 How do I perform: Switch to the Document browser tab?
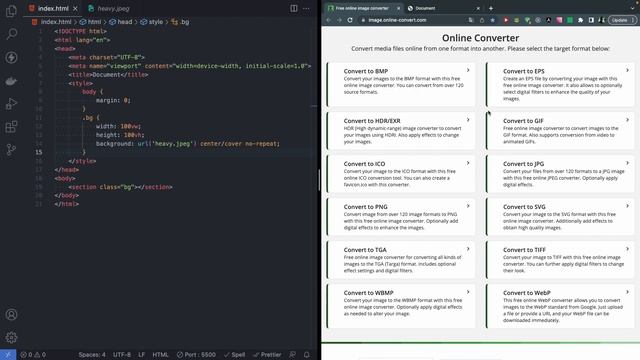click(444, 8)
